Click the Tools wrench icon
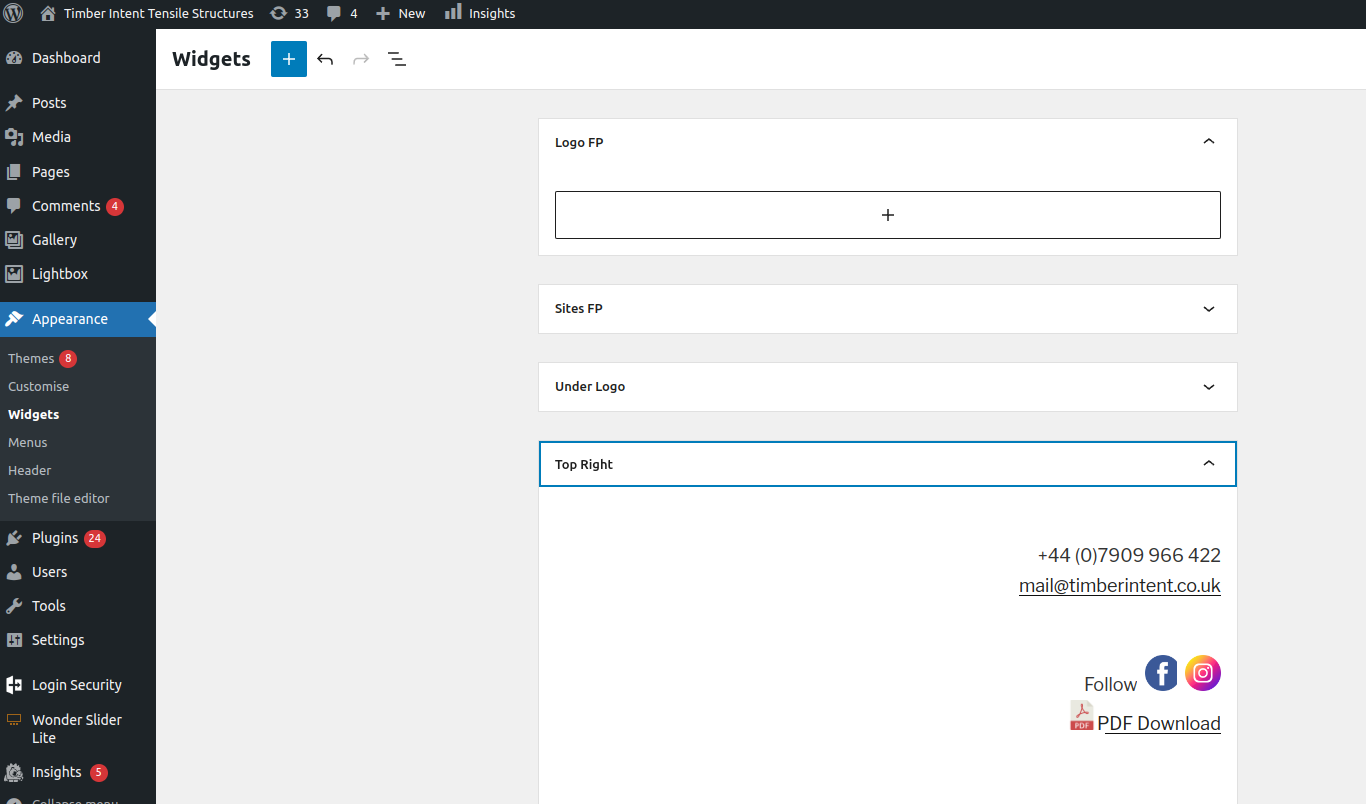The width and height of the screenshot is (1366, 804). (x=14, y=606)
